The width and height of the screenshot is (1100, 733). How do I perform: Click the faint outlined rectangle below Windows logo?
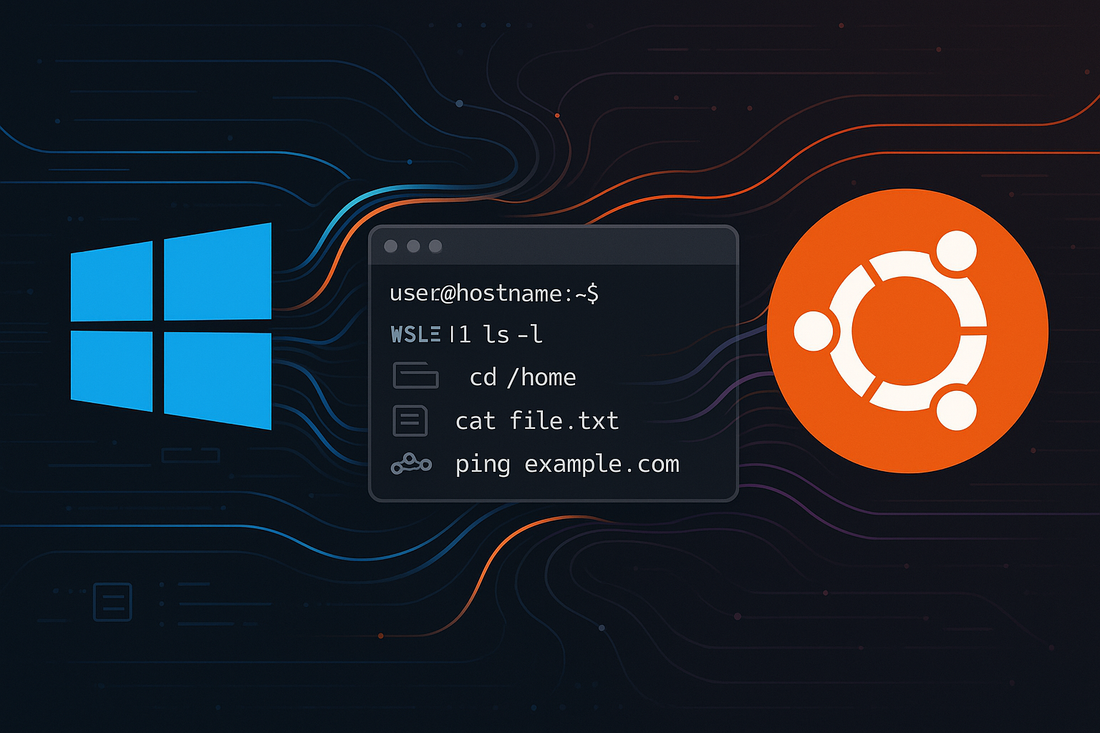(x=190, y=455)
